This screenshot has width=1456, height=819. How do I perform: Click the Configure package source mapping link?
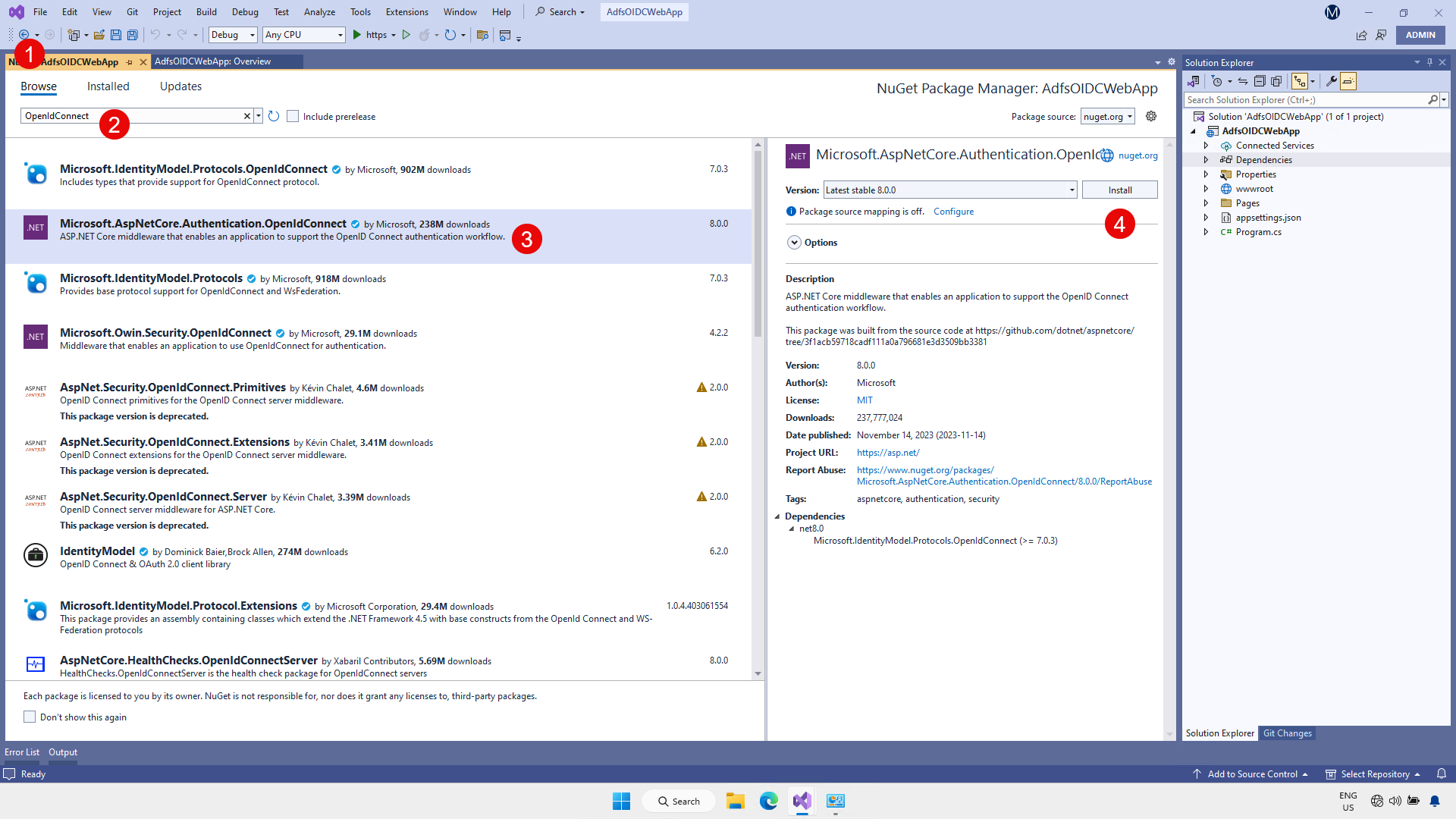[953, 212]
